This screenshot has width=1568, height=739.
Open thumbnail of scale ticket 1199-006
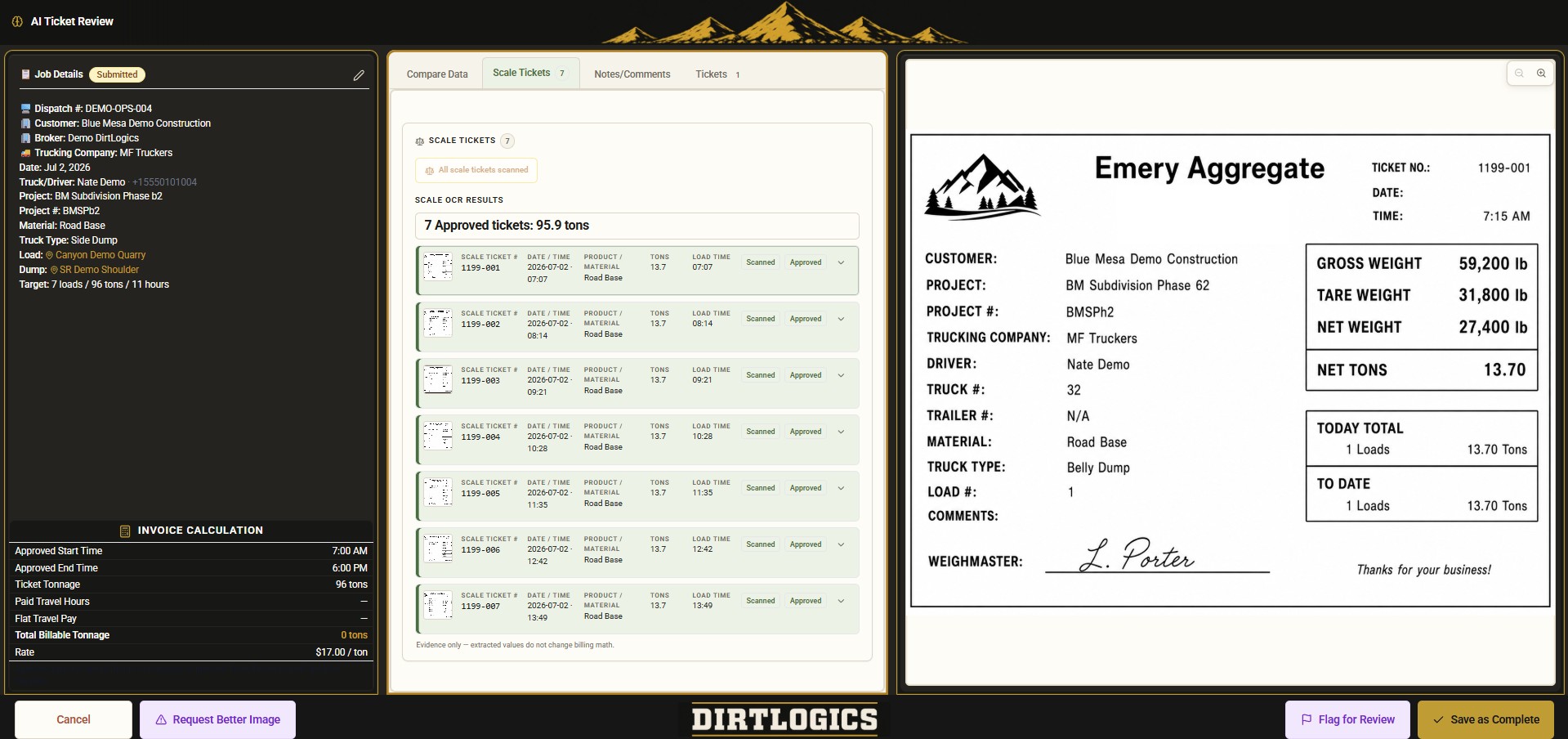(x=437, y=549)
